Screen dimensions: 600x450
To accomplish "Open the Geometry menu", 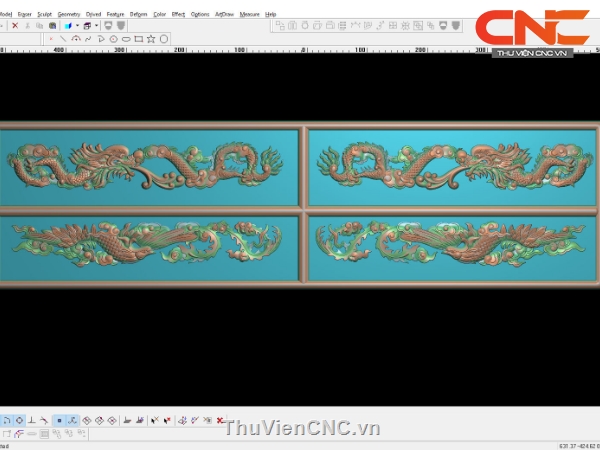I will [69, 14].
